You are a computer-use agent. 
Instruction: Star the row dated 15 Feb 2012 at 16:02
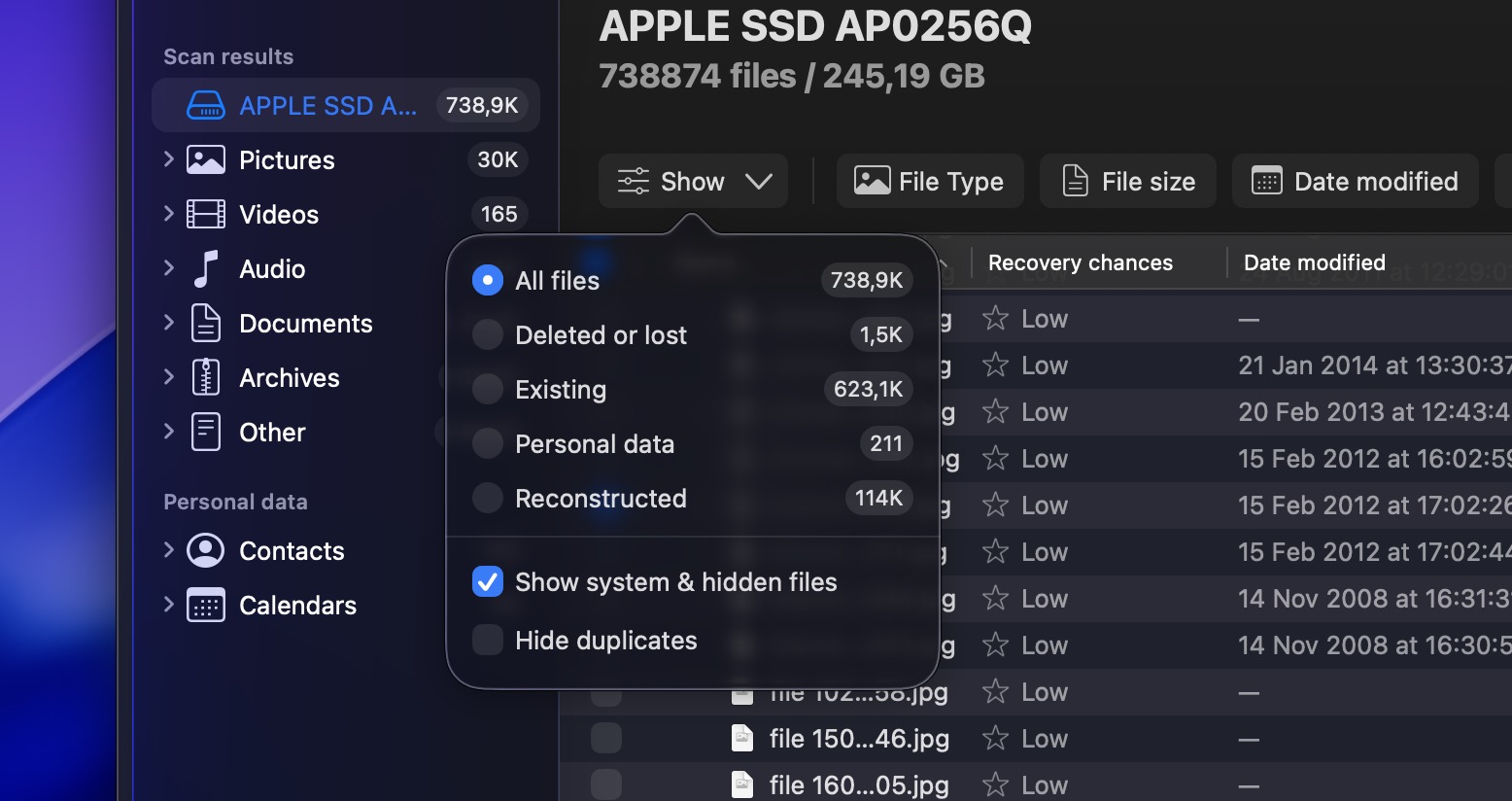tap(995, 459)
